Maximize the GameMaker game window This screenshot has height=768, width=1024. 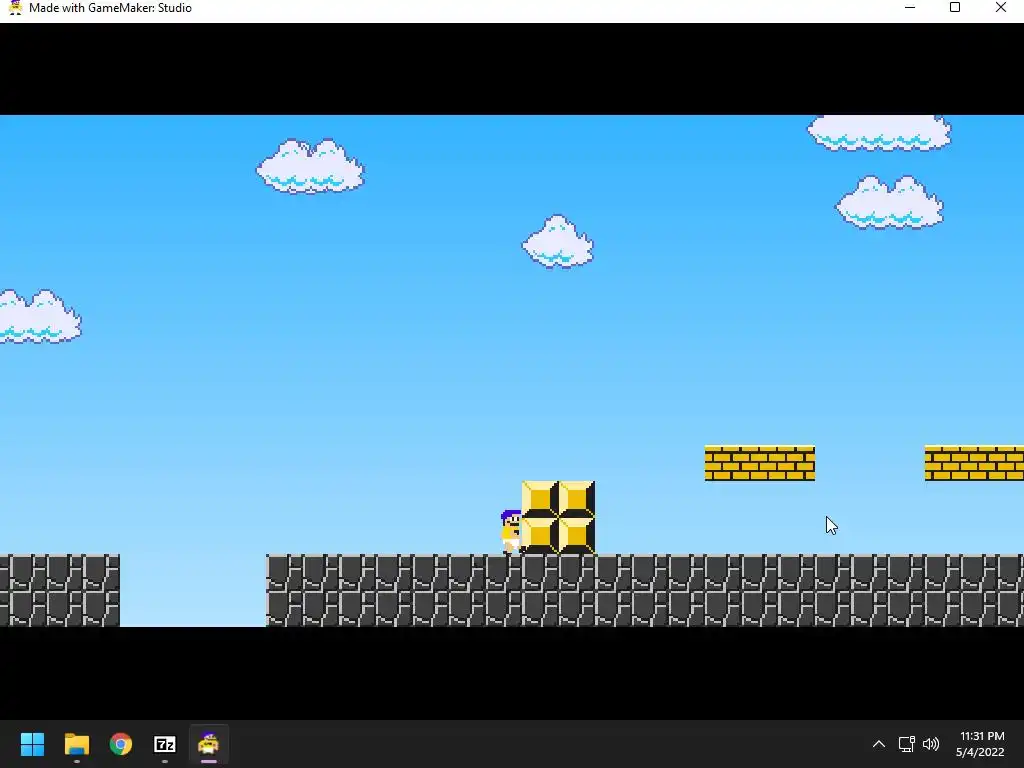955,8
